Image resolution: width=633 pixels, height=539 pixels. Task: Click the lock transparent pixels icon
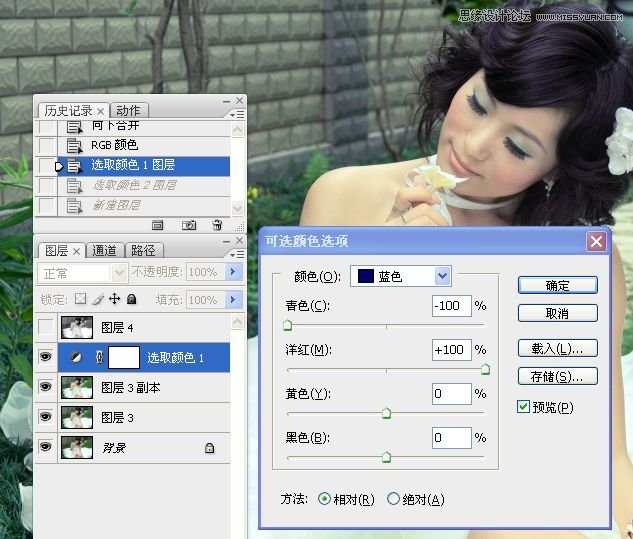pos(80,299)
